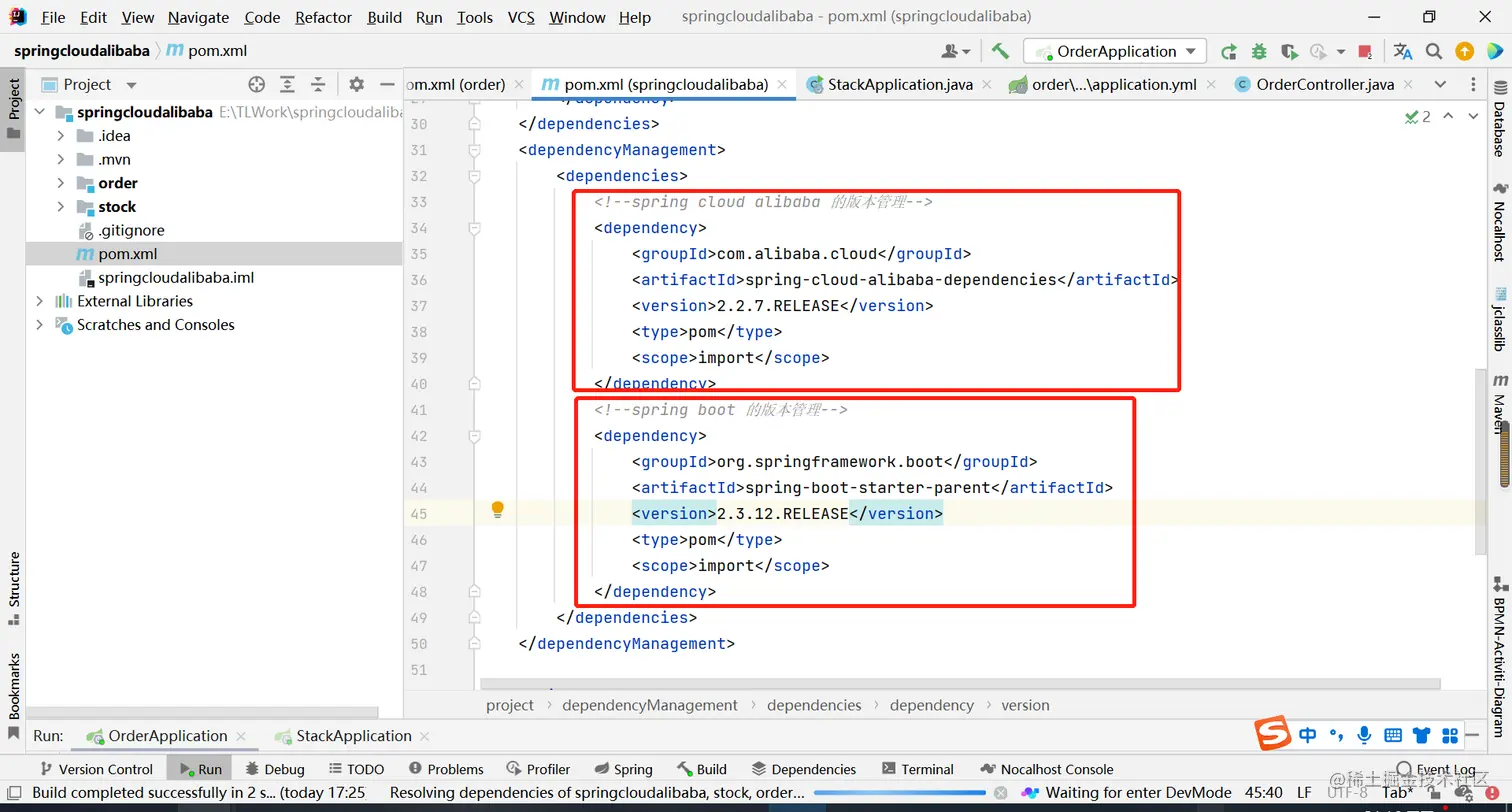Click the dependencyManagement breadcrumb
This screenshot has width=1512, height=812.
[650, 705]
